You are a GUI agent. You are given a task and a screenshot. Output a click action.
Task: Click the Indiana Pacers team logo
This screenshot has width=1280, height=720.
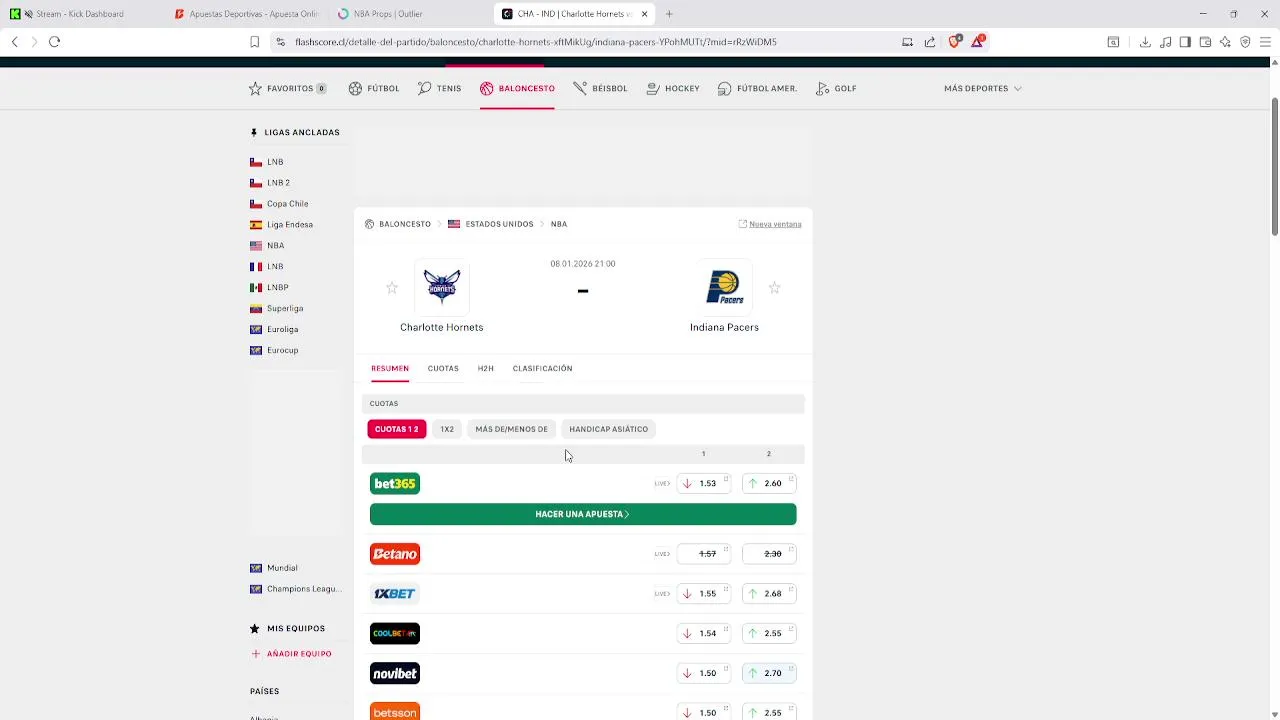[724, 287]
